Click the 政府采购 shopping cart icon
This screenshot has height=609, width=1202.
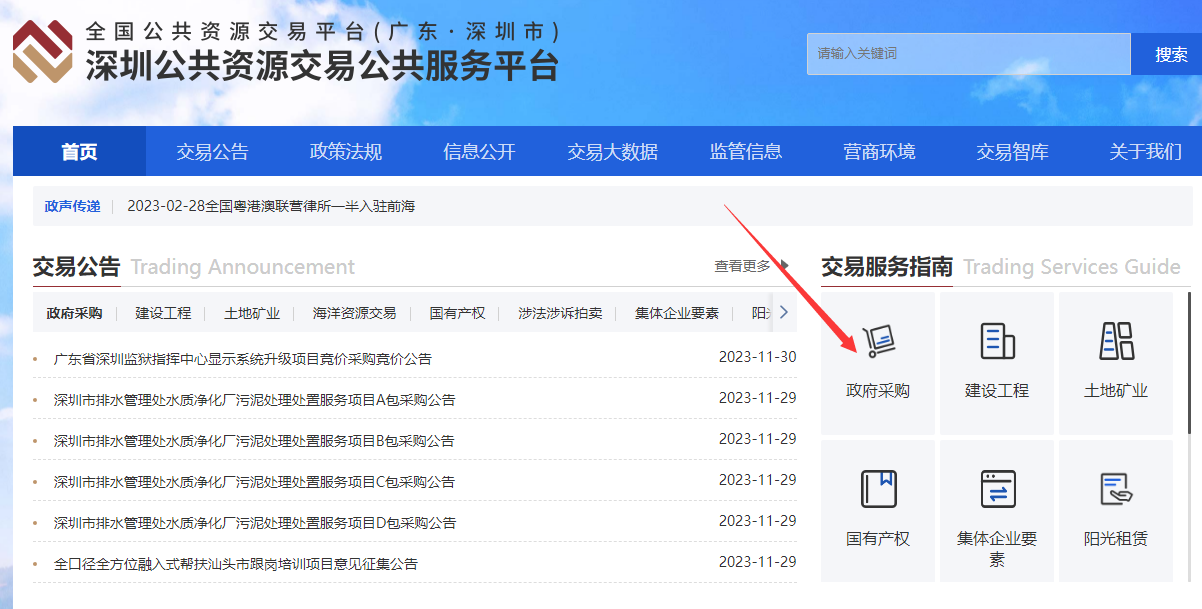(x=878, y=342)
